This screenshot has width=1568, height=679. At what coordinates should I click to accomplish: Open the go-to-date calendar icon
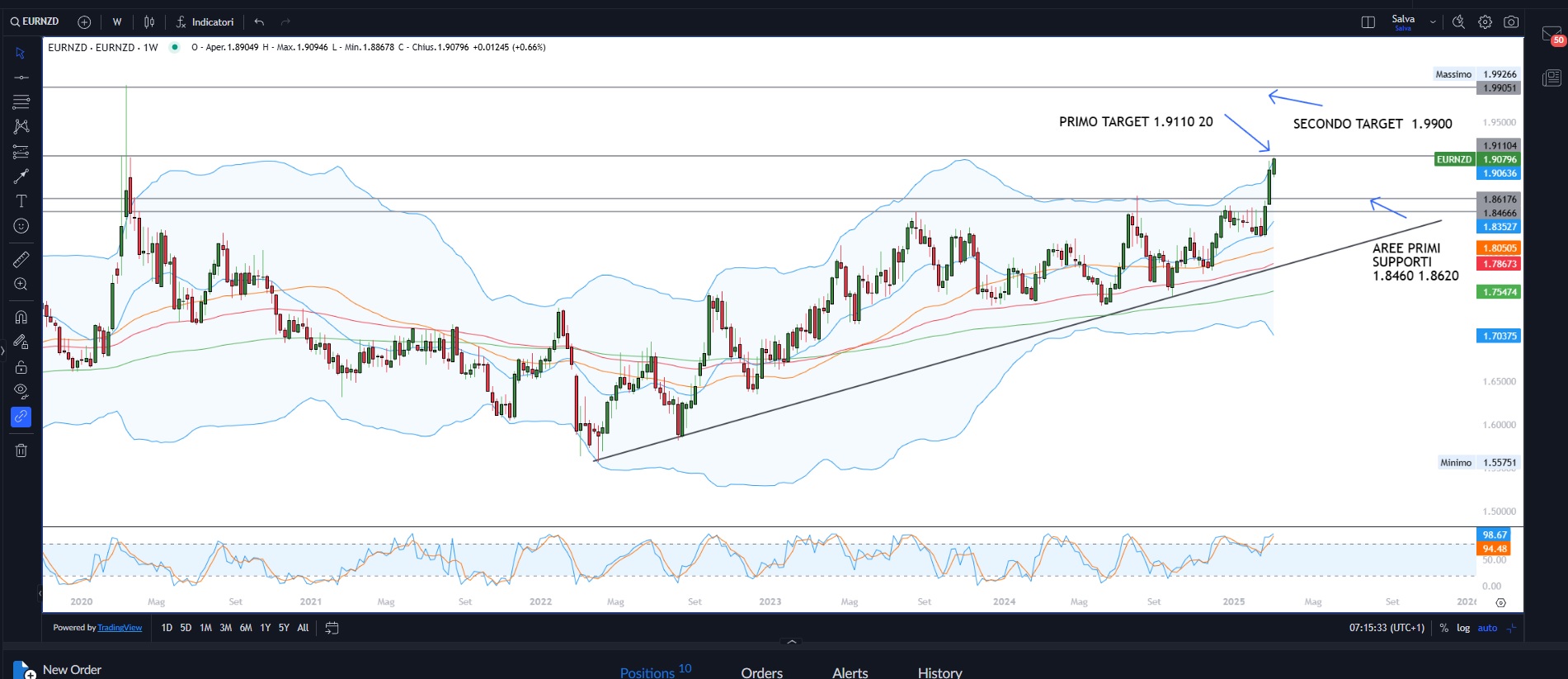coord(332,628)
